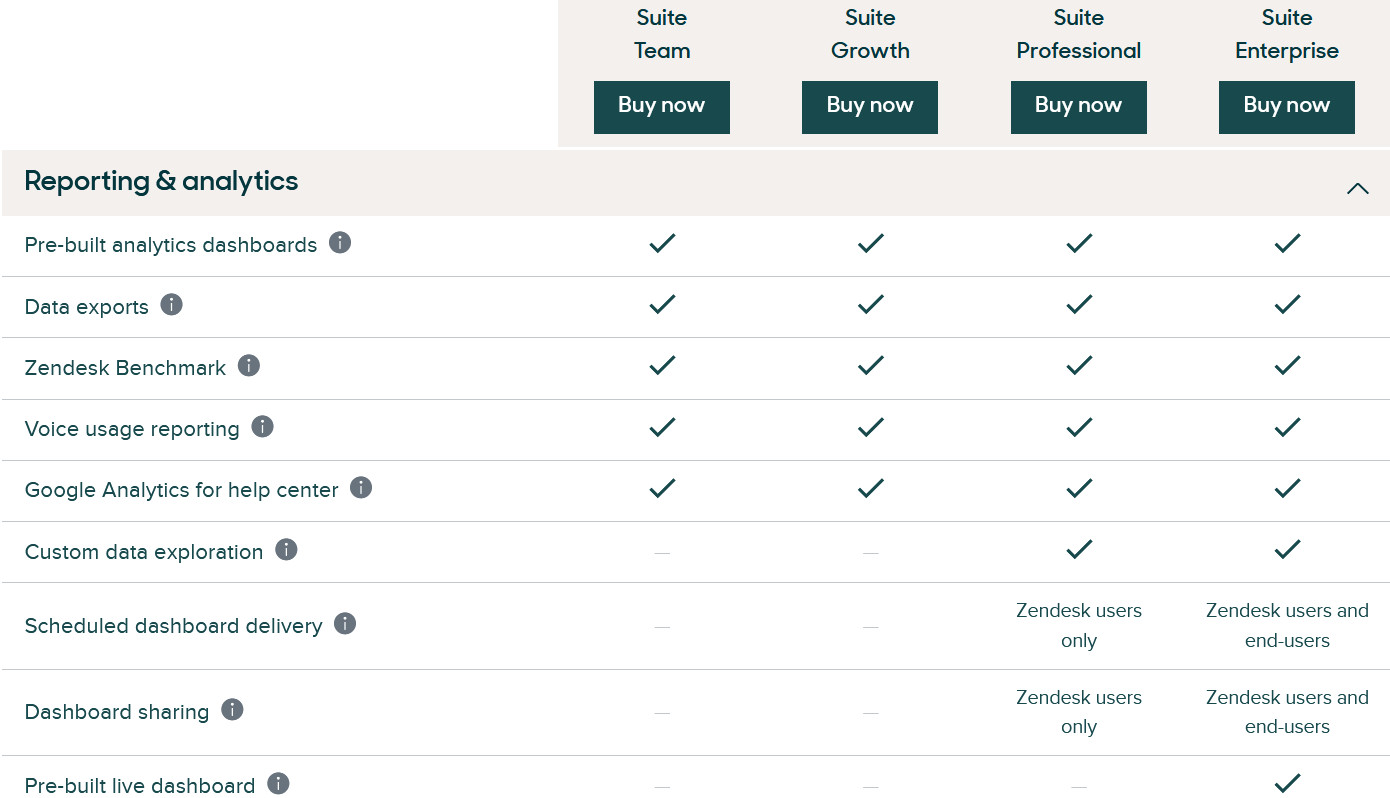Click Suite Team checkmark for Pre-built analytics dashboards

point(662,243)
